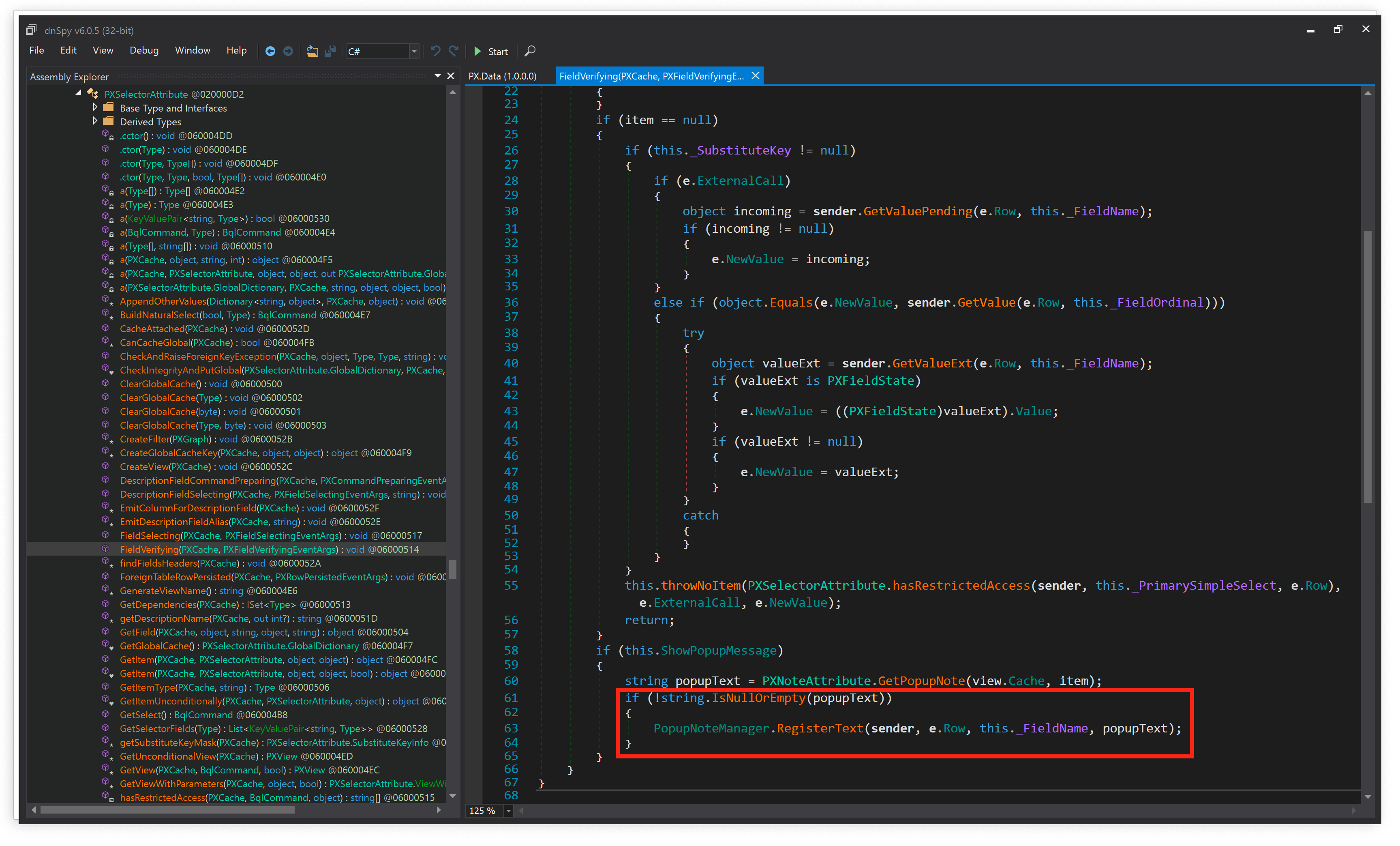Follow the throwNoItem method link
This screenshot has height=846, width=1400.
[701, 586]
